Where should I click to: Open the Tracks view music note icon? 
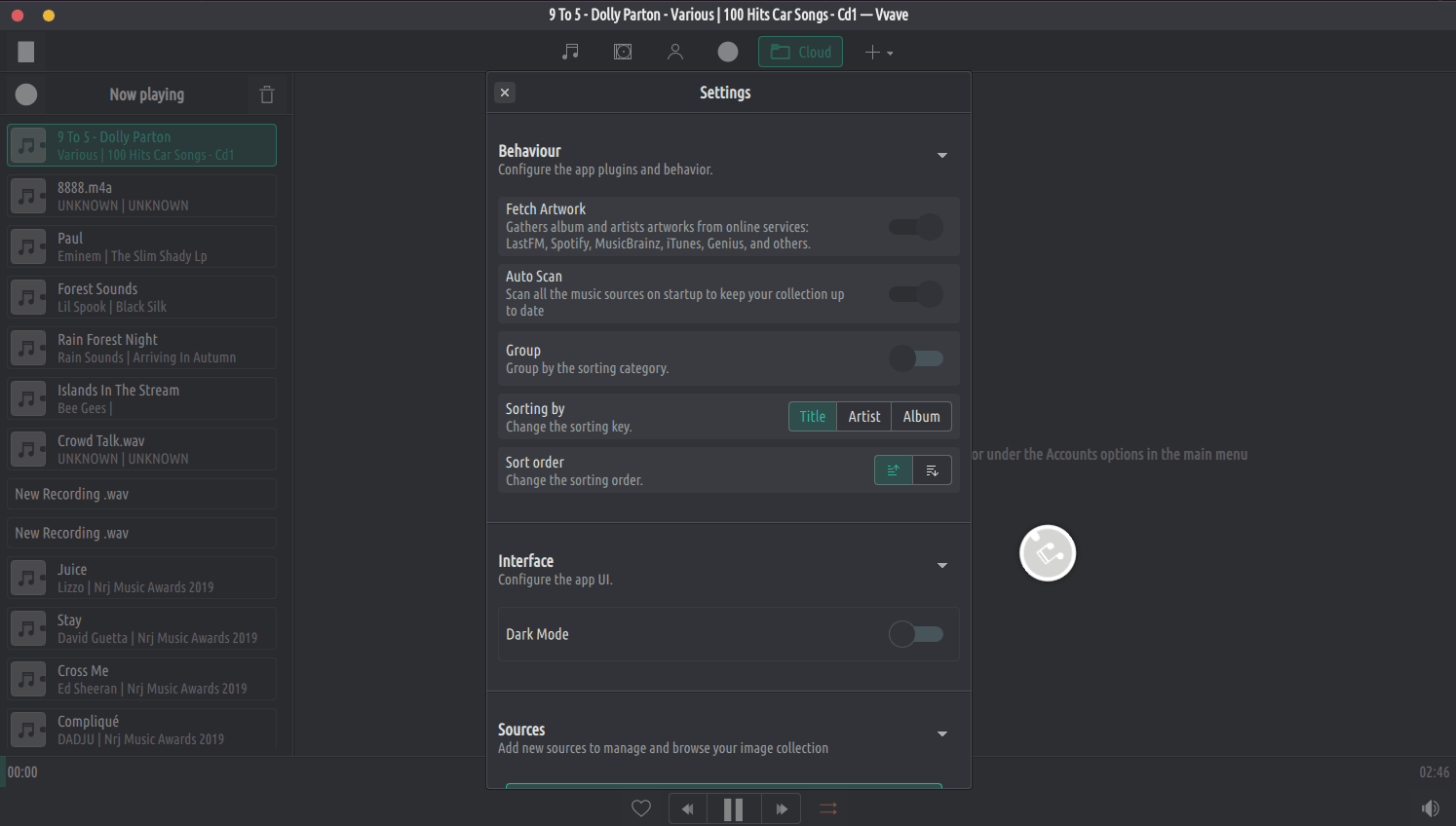click(571, 52)
